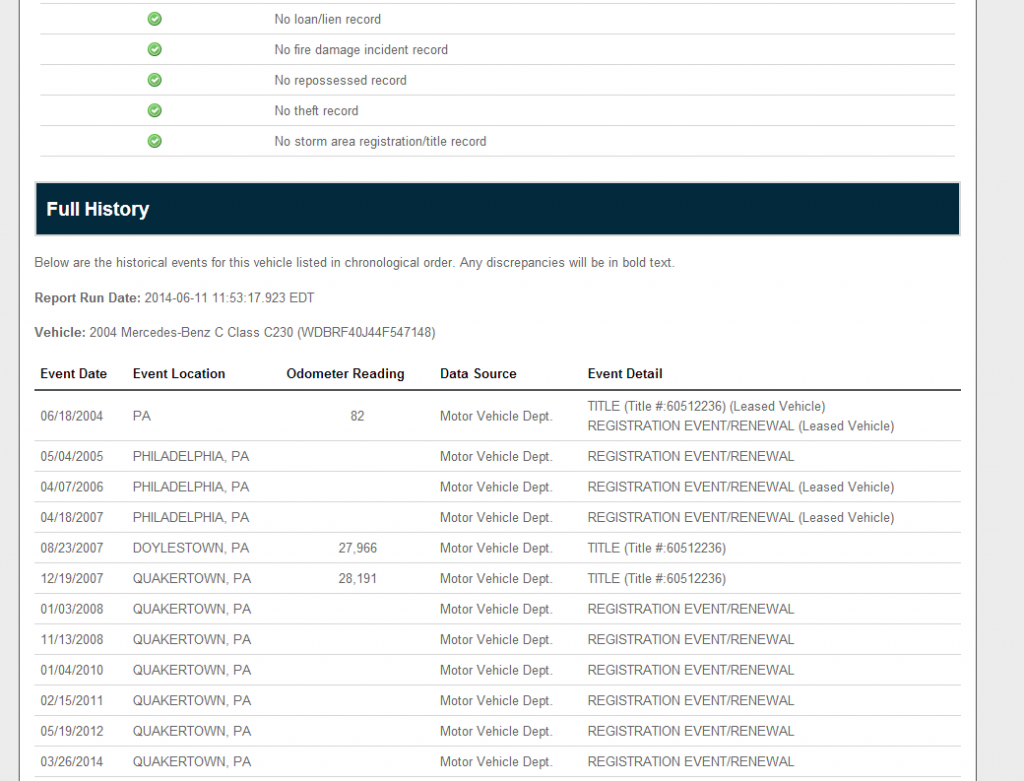This screenshot has height=781, width=1024.
Task: Click TITLE (Title #:60512236) (Leased Vehicle) entry
Action: [706, 406]
